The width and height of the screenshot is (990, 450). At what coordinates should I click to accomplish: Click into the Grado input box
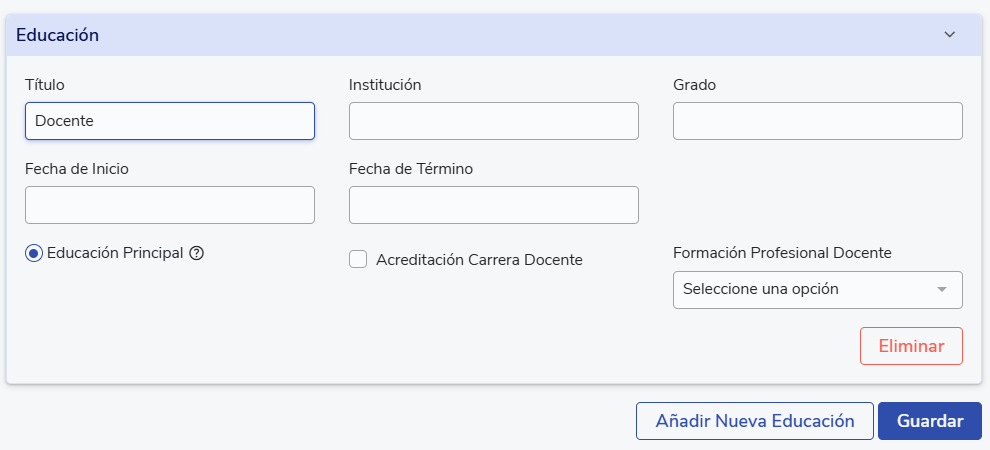click(x=817, y=121)
